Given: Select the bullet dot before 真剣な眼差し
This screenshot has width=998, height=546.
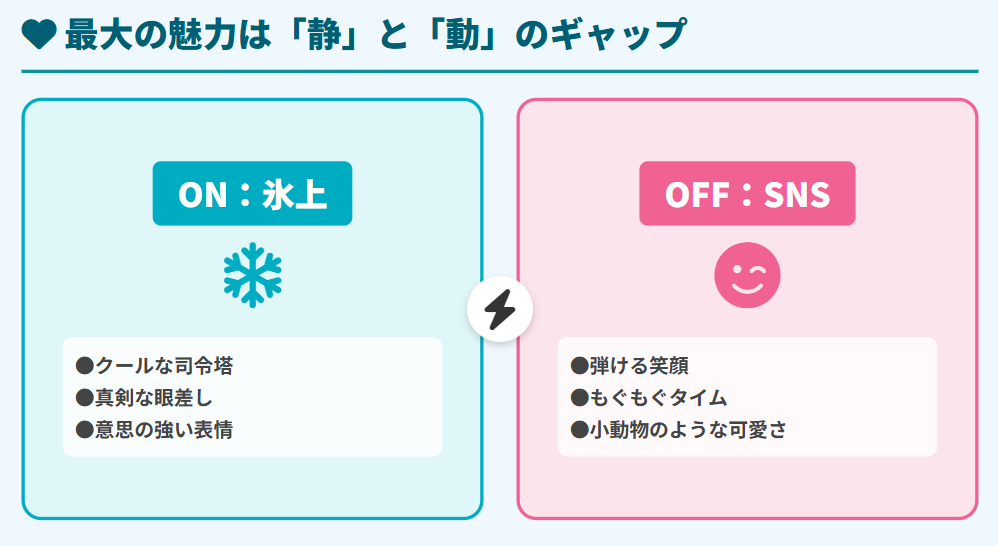Looking at the screenshot, I should (85, 397).
